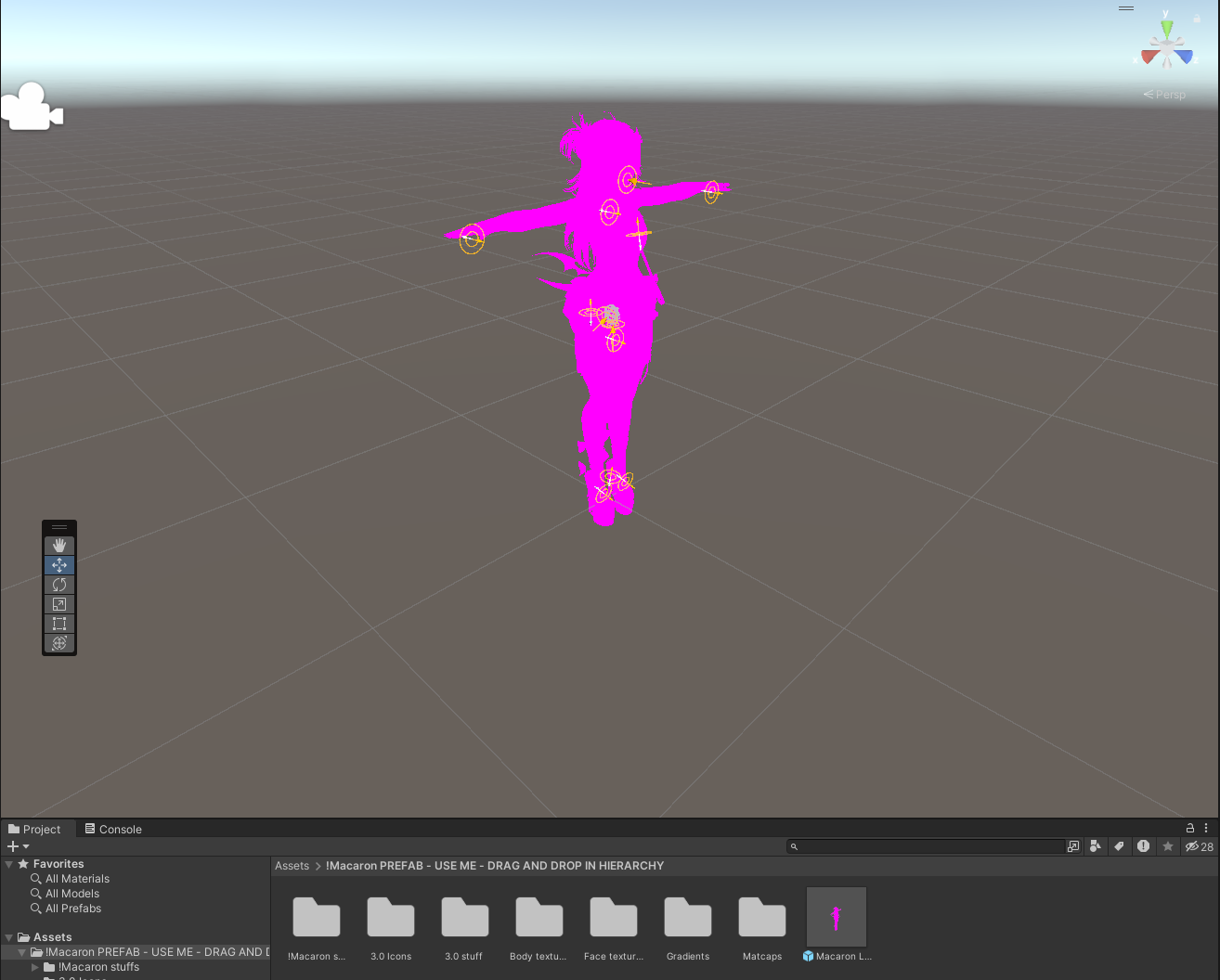Click the center cube of the orientation gizmo

tap(1167, 45)
